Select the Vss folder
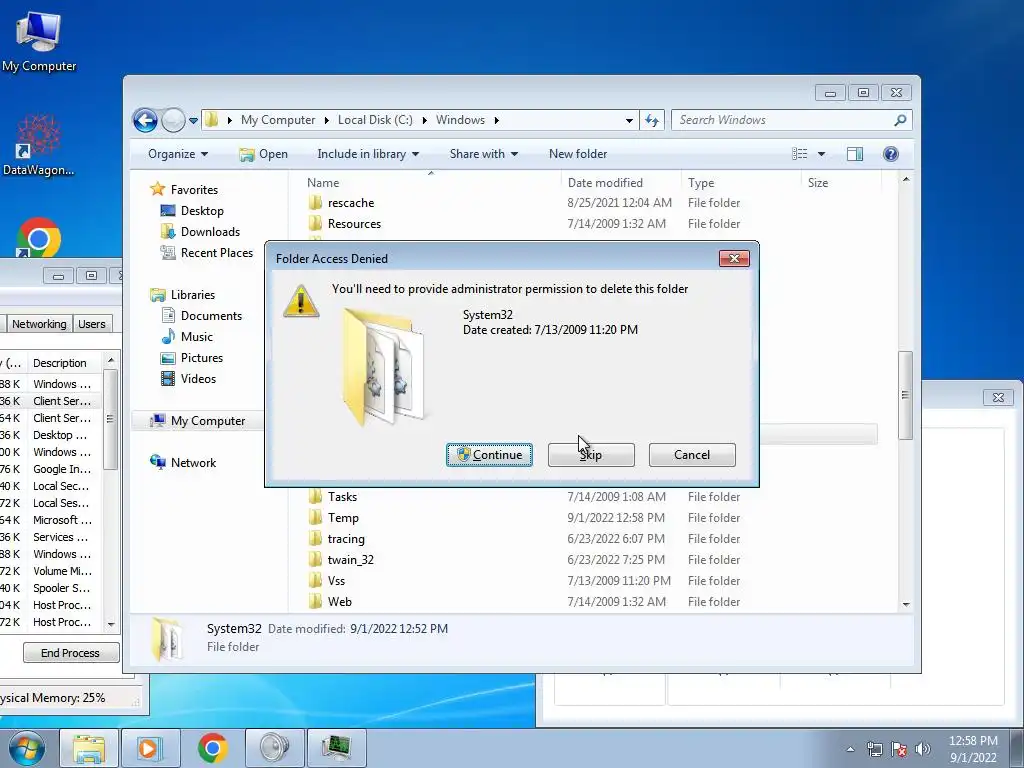Viewport: 1024px width, 768px height. (x=336, y=581)
